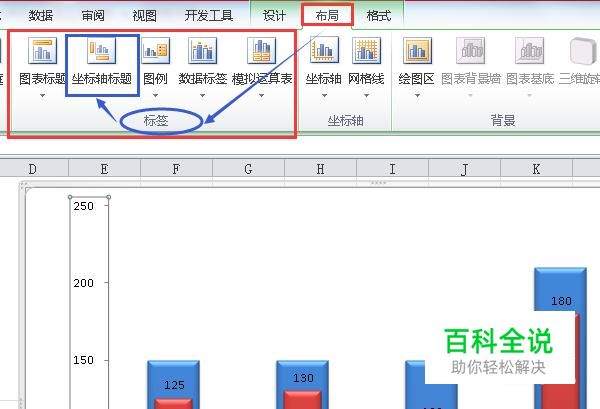The image size is (600, 409).
Task: Click the greyed 图表背景墙 chart wall icon
Action: 470,51
